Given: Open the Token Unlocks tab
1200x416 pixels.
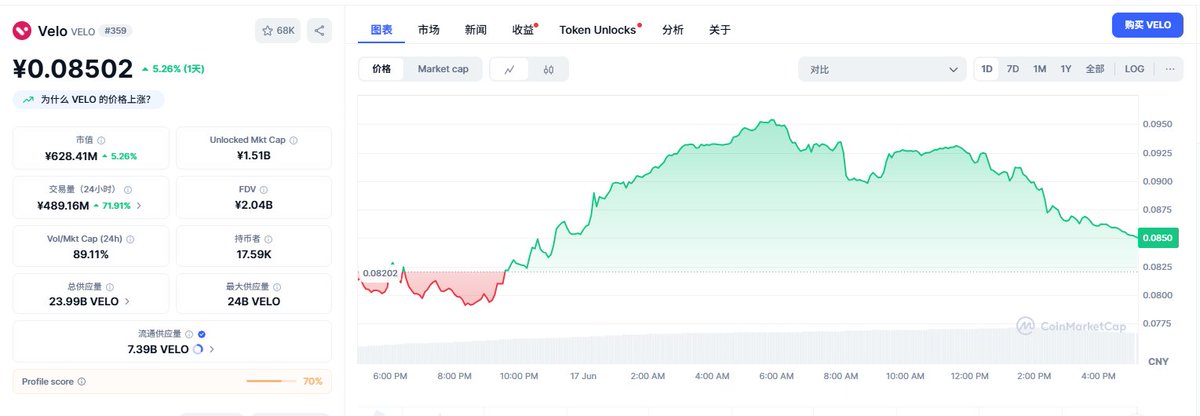Looking at the screenshot, I should point(598,30).
